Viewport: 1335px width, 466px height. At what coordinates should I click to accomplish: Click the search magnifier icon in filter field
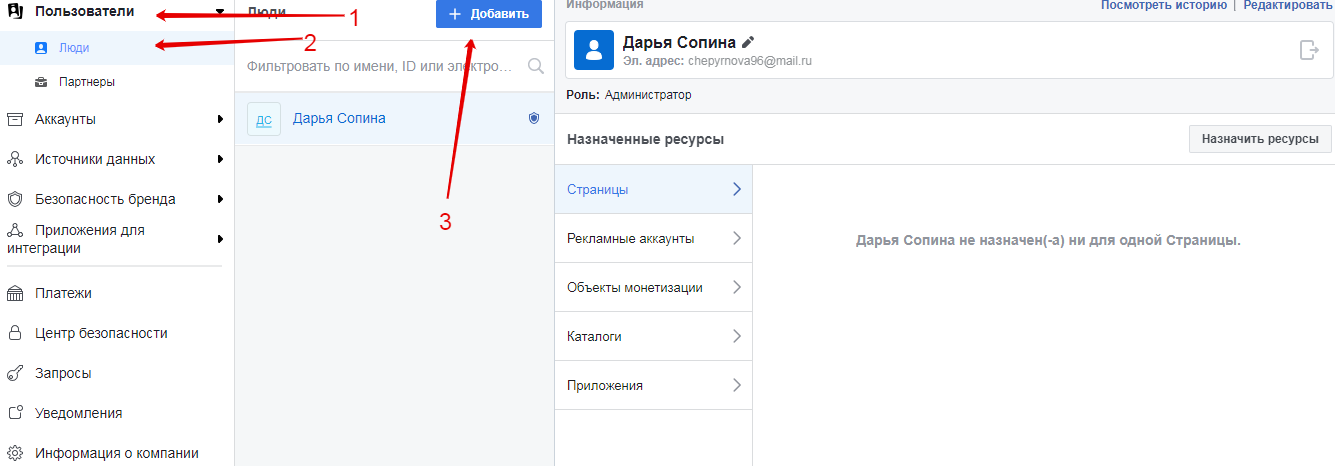[535, 66]
